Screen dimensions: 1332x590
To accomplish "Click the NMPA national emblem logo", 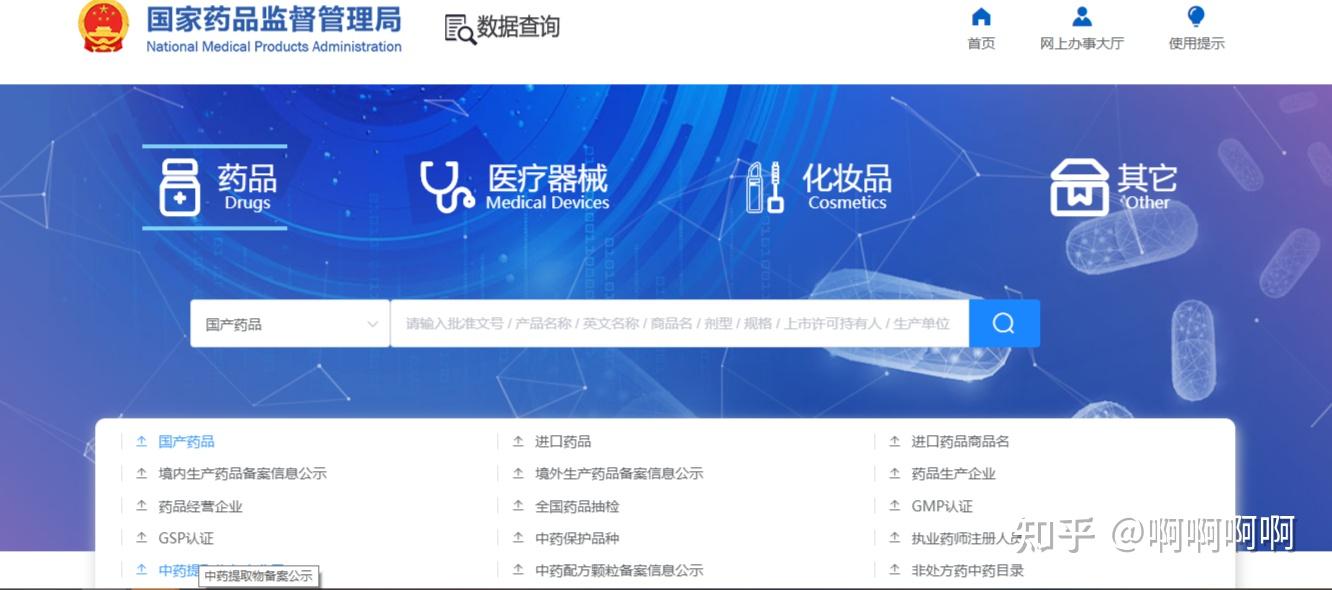I will 103,27.
